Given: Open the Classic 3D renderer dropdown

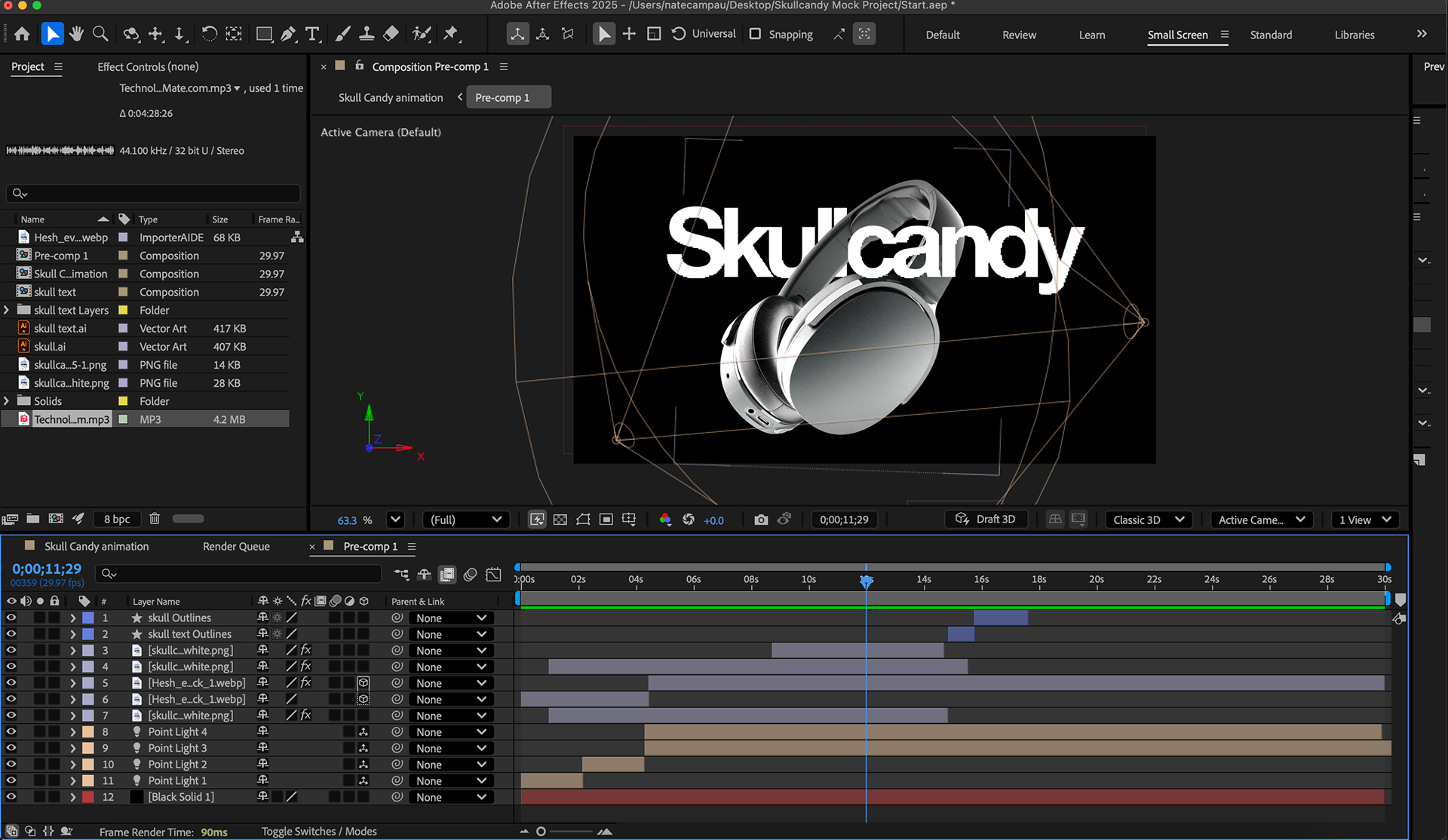Looking at the screenshot, I should (1148, 520).
